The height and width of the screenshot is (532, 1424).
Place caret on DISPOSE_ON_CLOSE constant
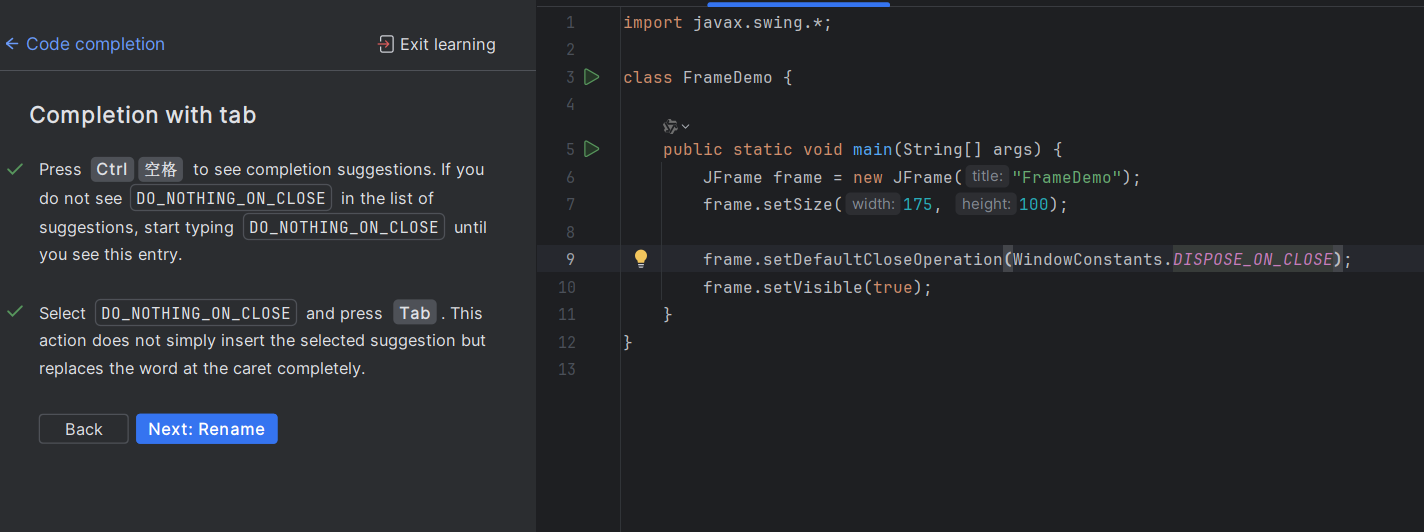1252,259
